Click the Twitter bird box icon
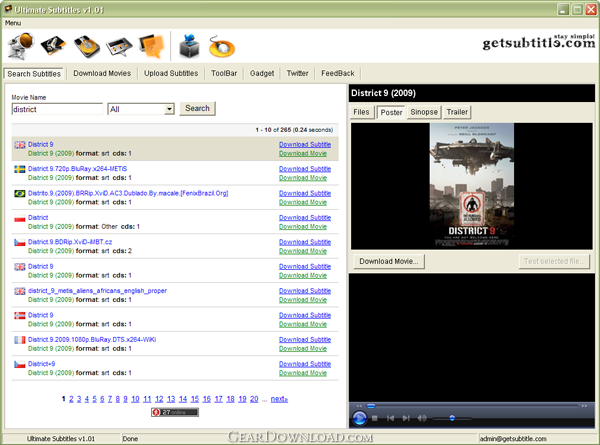 pos(189,46)
